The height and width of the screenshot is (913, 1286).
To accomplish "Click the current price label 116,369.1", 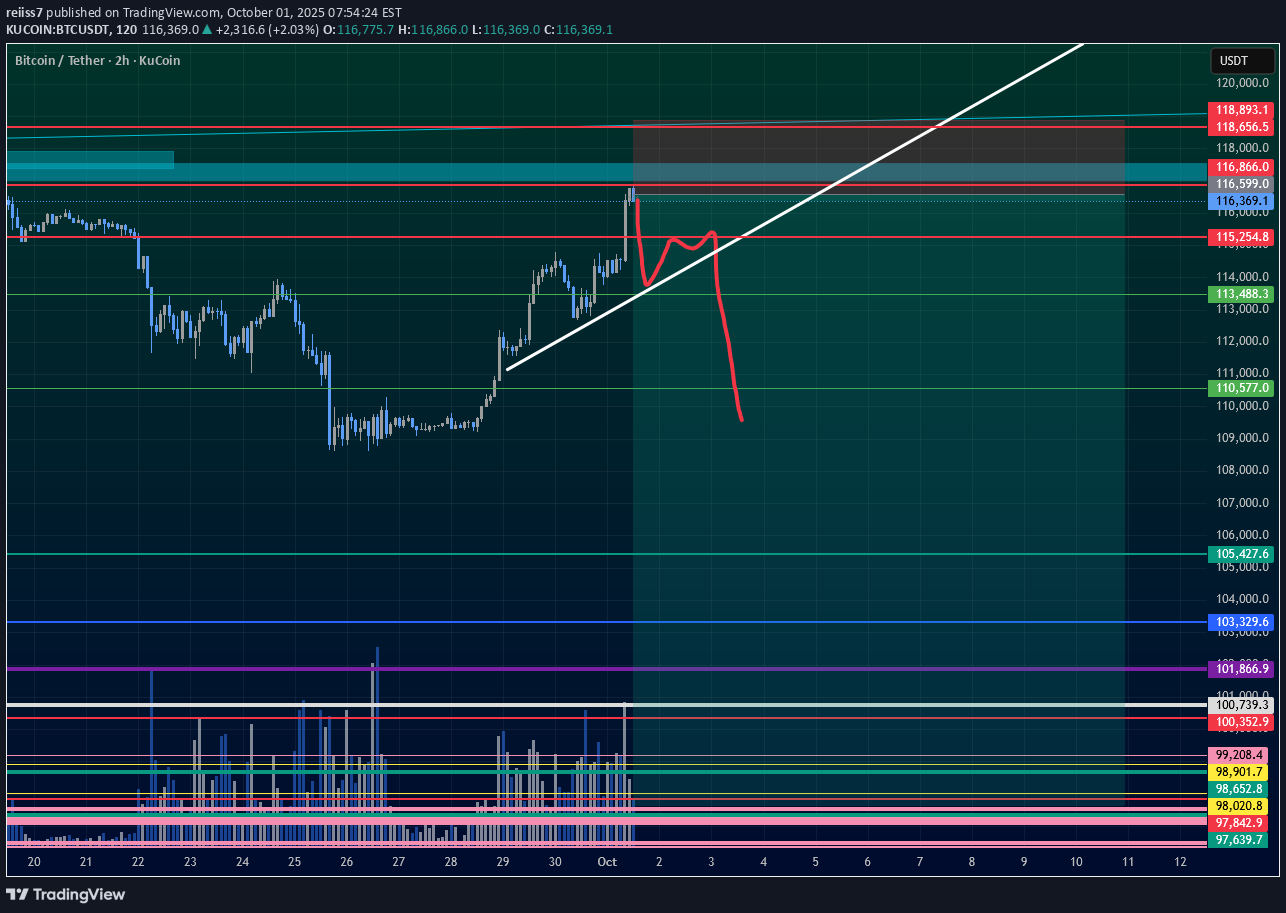I will tap(1240, 201).
